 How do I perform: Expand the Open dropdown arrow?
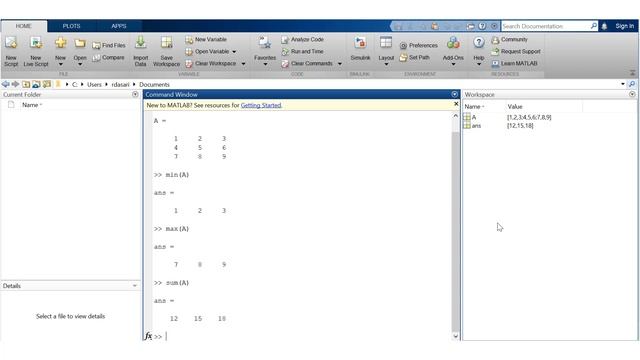(x=80, y=64)
